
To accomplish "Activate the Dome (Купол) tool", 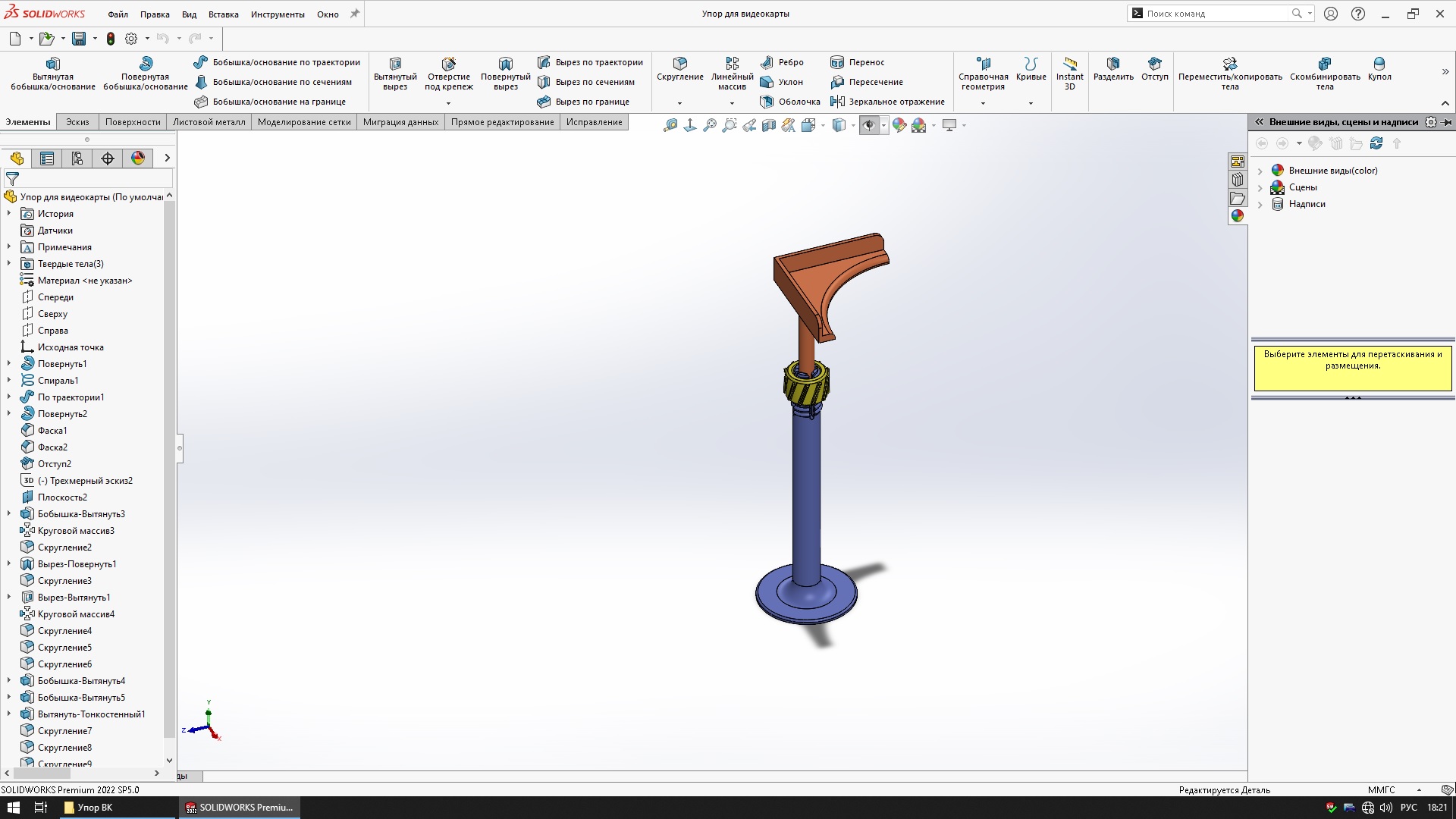I will pos(1379,64).
